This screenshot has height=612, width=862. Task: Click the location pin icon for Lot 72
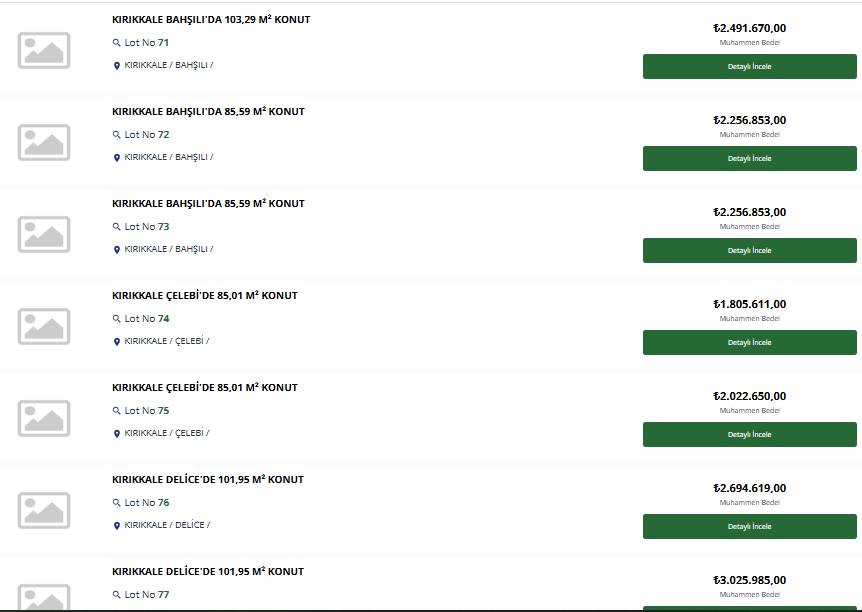click(x=117, y=158)
